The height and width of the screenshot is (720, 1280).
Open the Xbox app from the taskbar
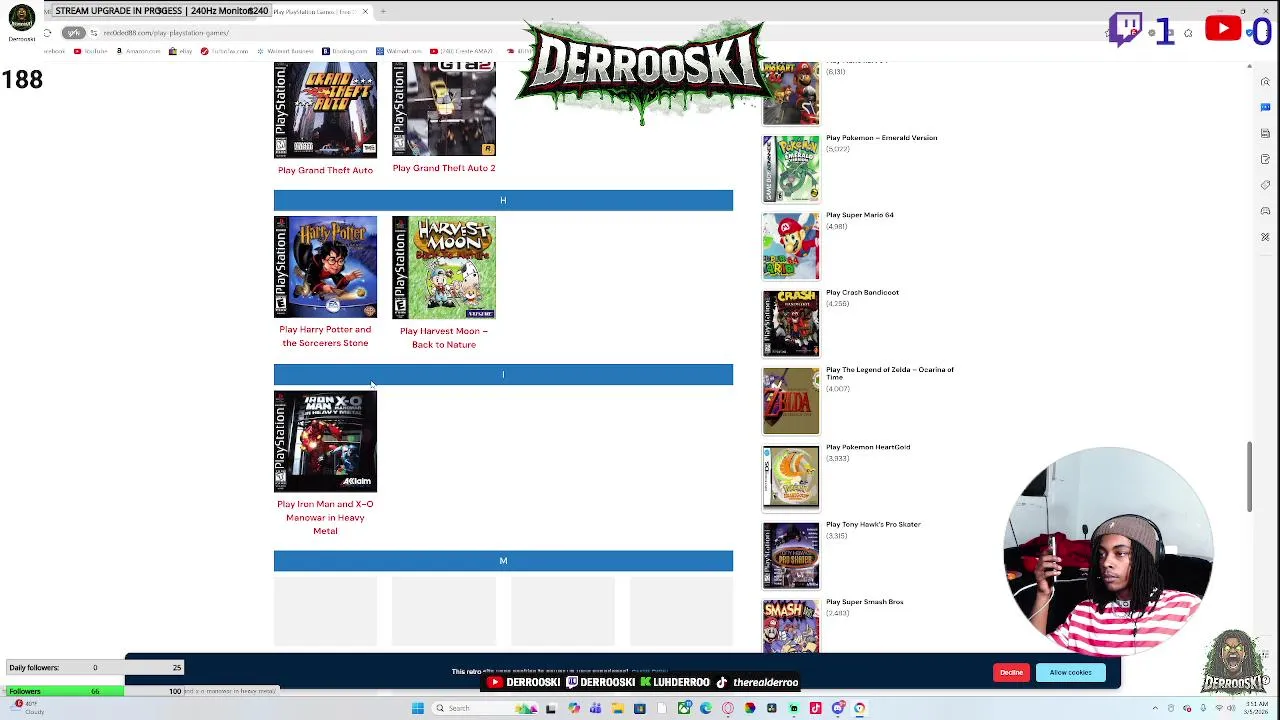tap(685, 708)
